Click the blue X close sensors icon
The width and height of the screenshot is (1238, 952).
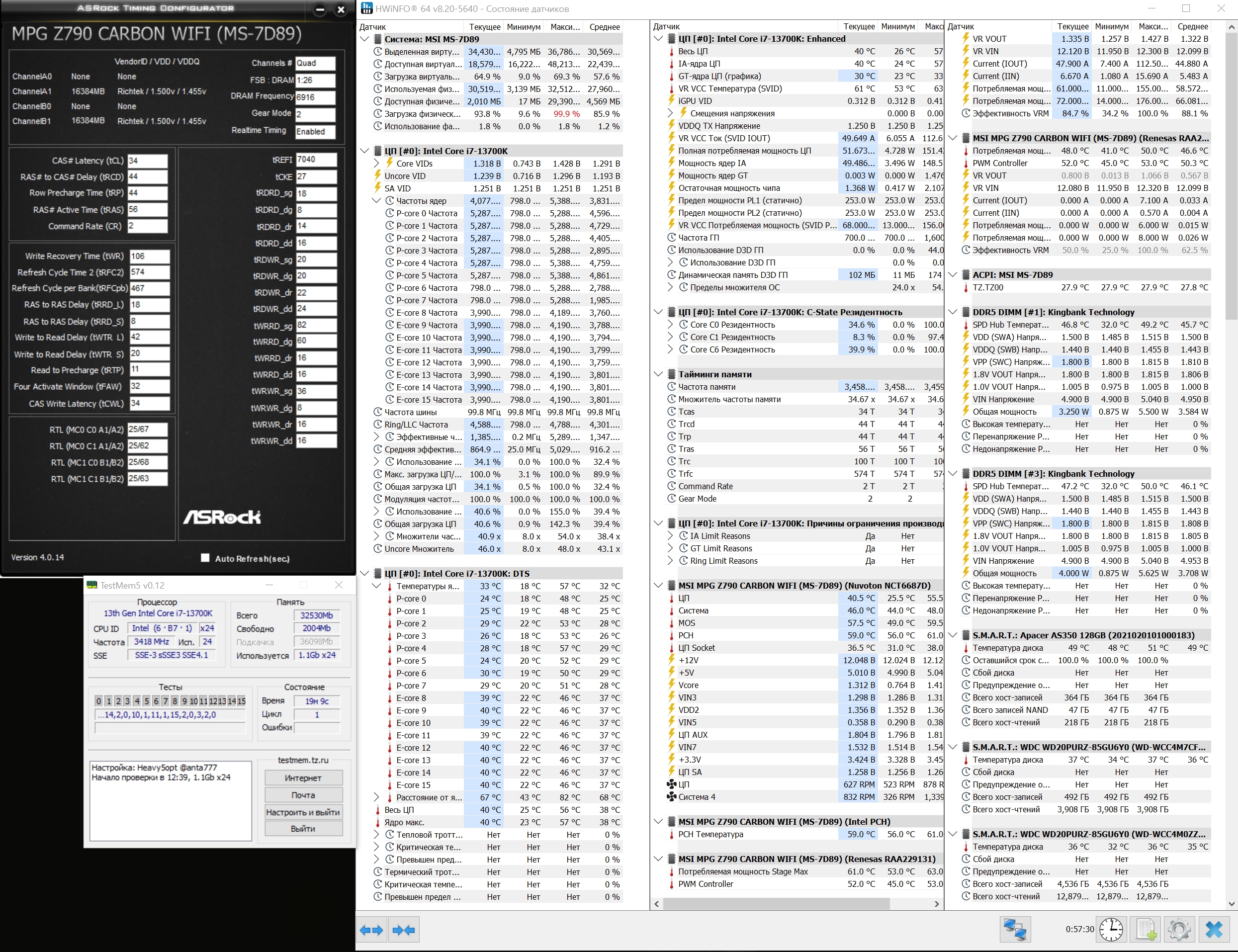click(1214, 930)
